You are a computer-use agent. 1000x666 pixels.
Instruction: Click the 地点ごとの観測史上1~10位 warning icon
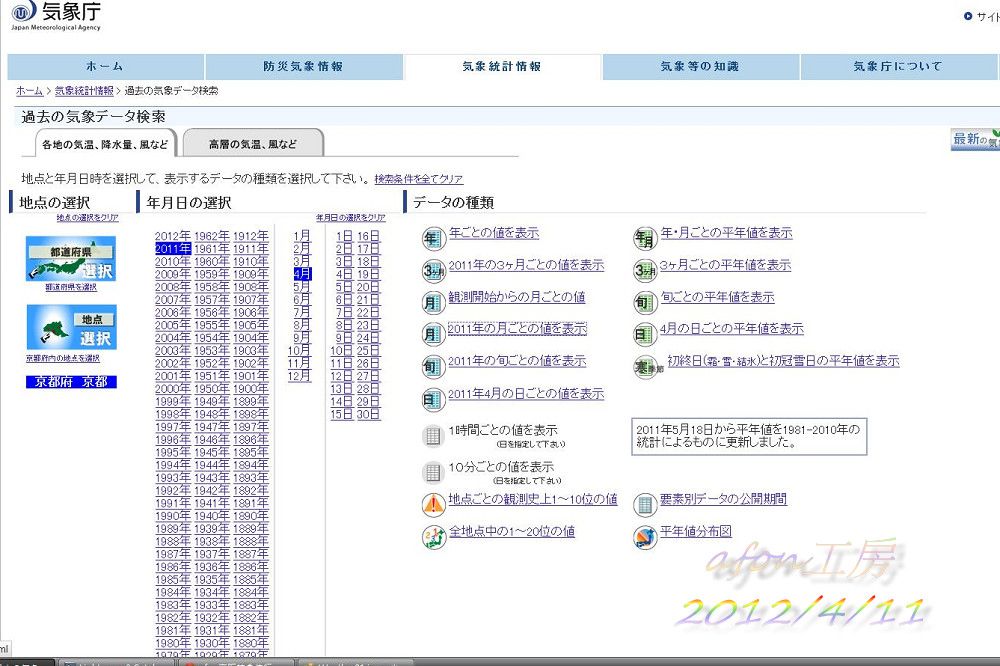click(432, 504)
